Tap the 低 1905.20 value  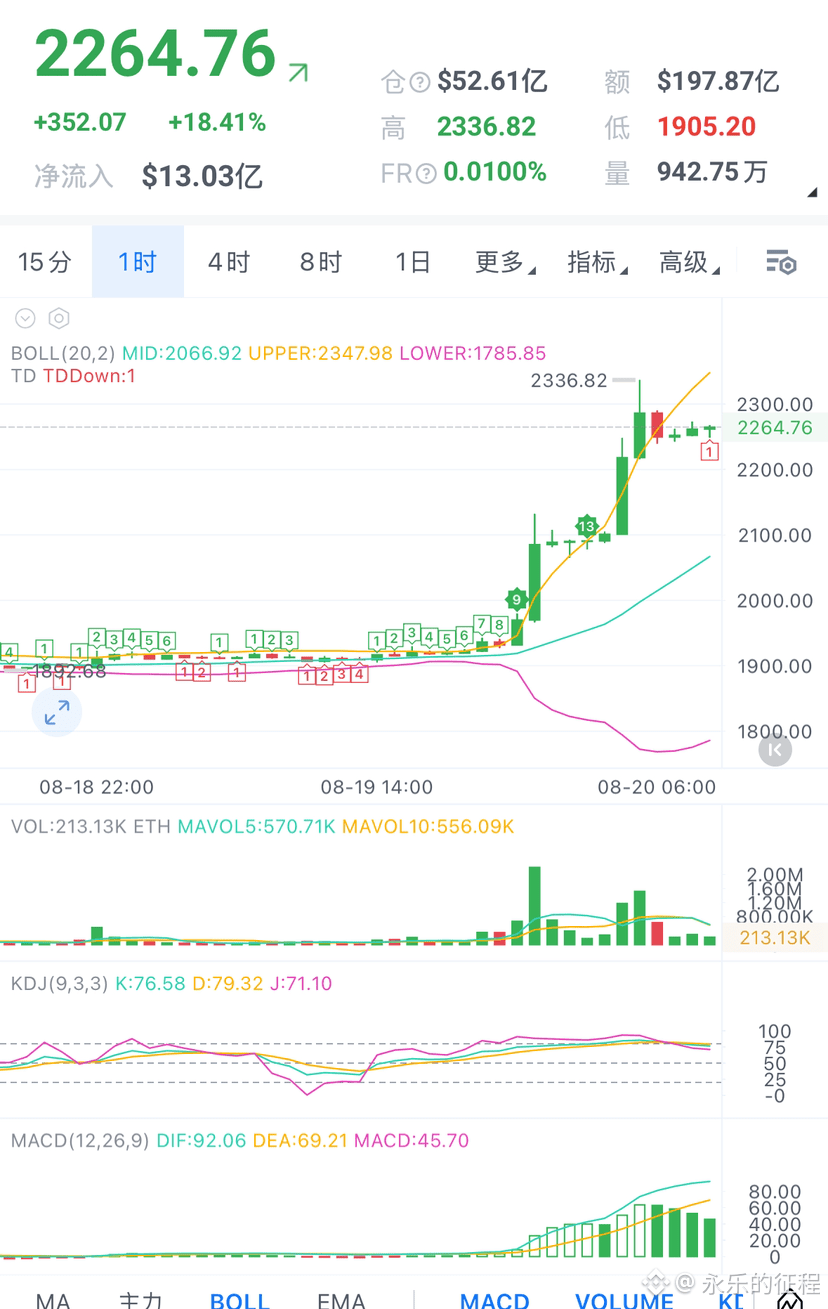click(706, 127)
